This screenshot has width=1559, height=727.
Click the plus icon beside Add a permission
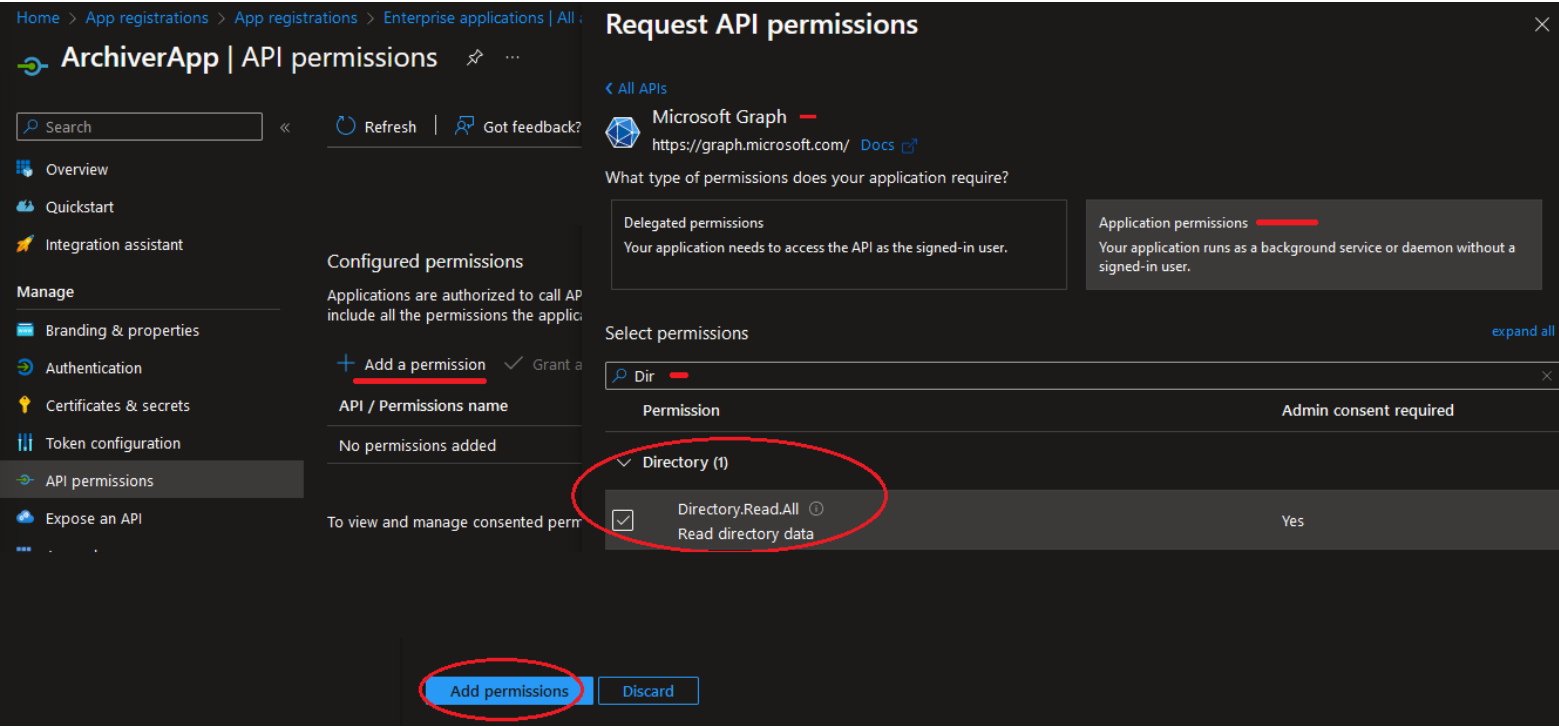(346, 363)
